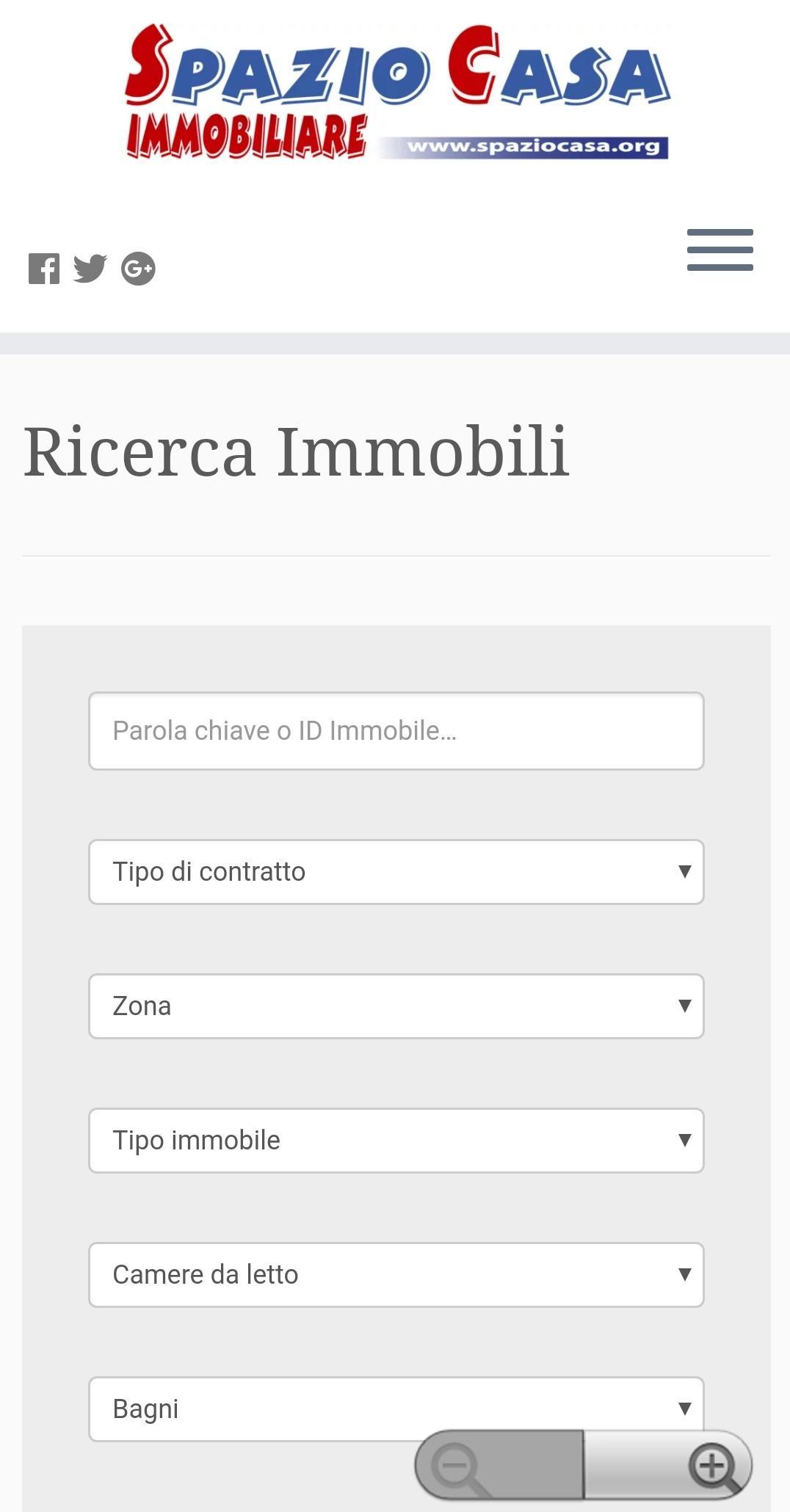790x1512 pixels.
Task: Click the arrow of the Bagni select
Action: 684,1409
